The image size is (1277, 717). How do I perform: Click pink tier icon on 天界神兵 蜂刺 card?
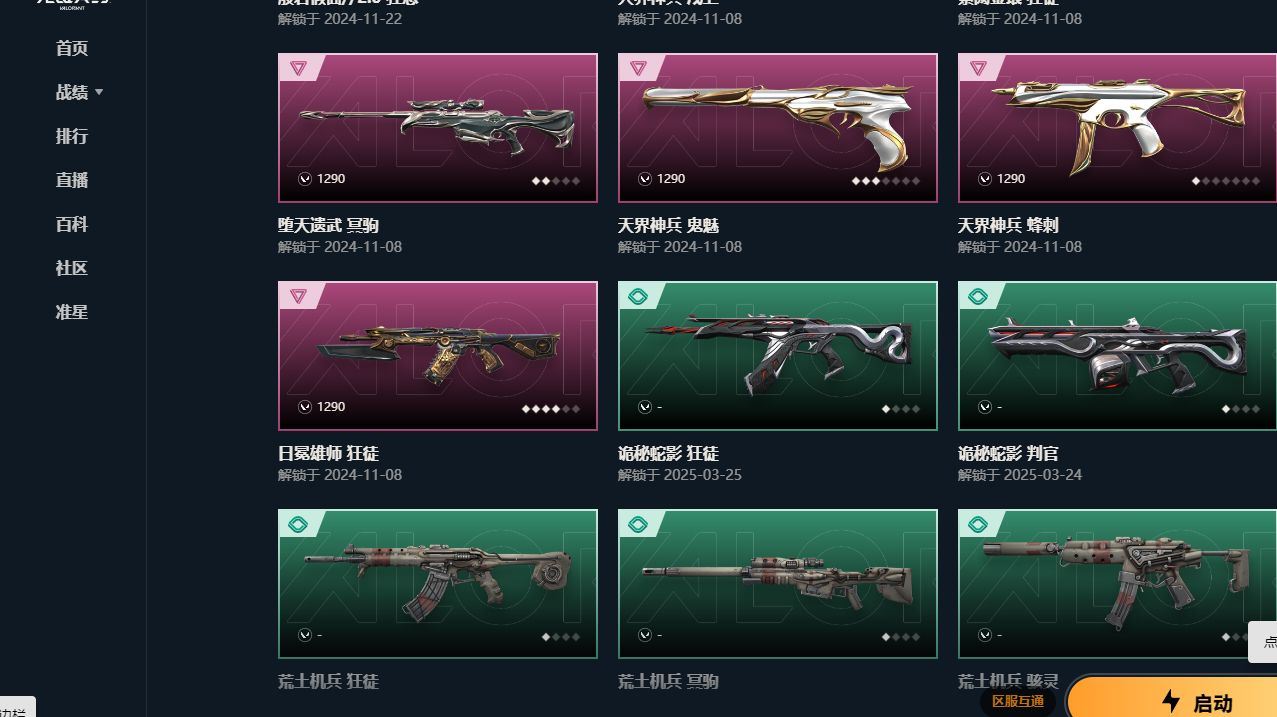tap(978, 68)
